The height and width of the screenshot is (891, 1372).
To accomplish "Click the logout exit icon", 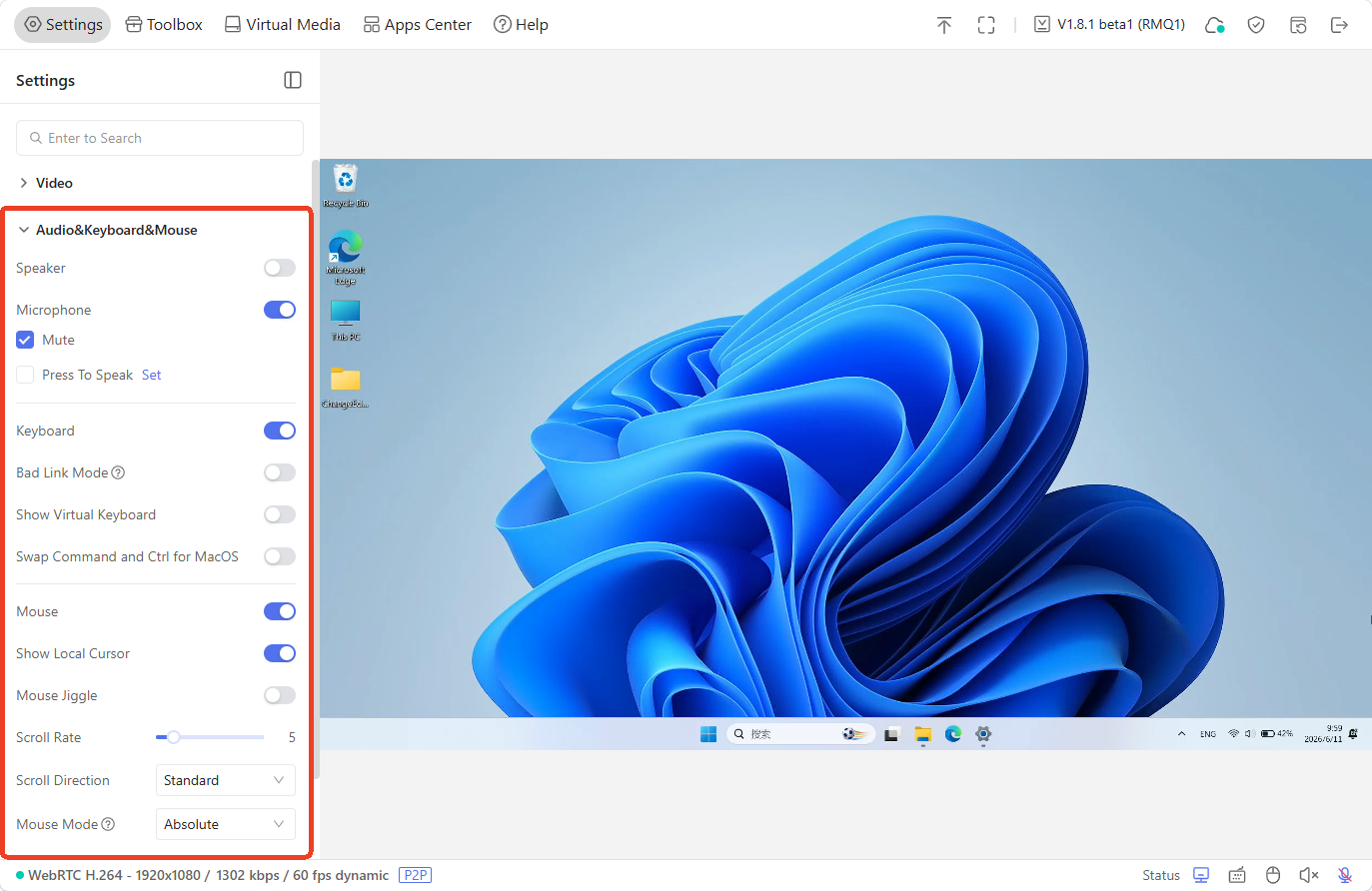I will (x=1340, y=25).
